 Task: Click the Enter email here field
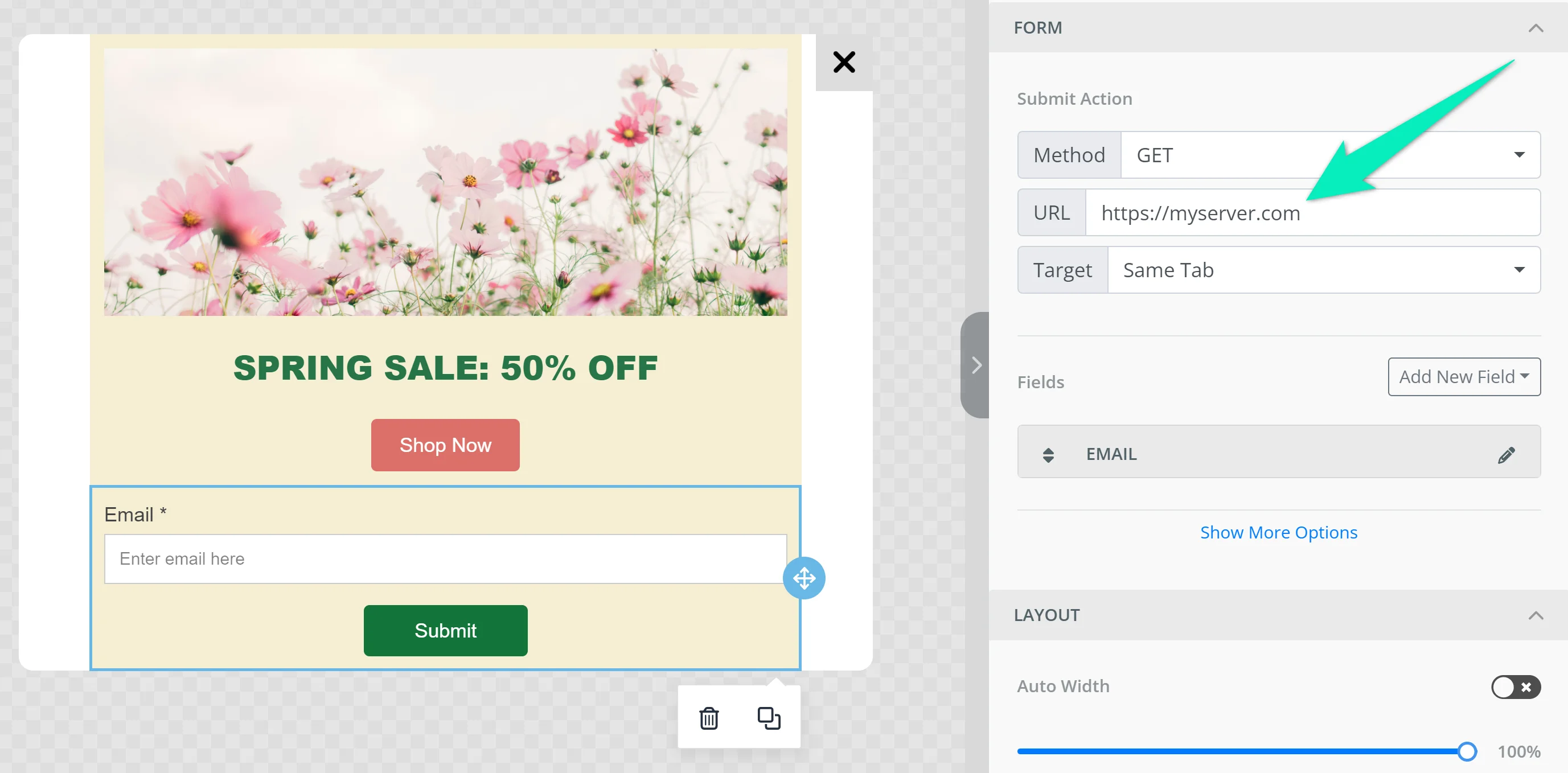(445, 559)
